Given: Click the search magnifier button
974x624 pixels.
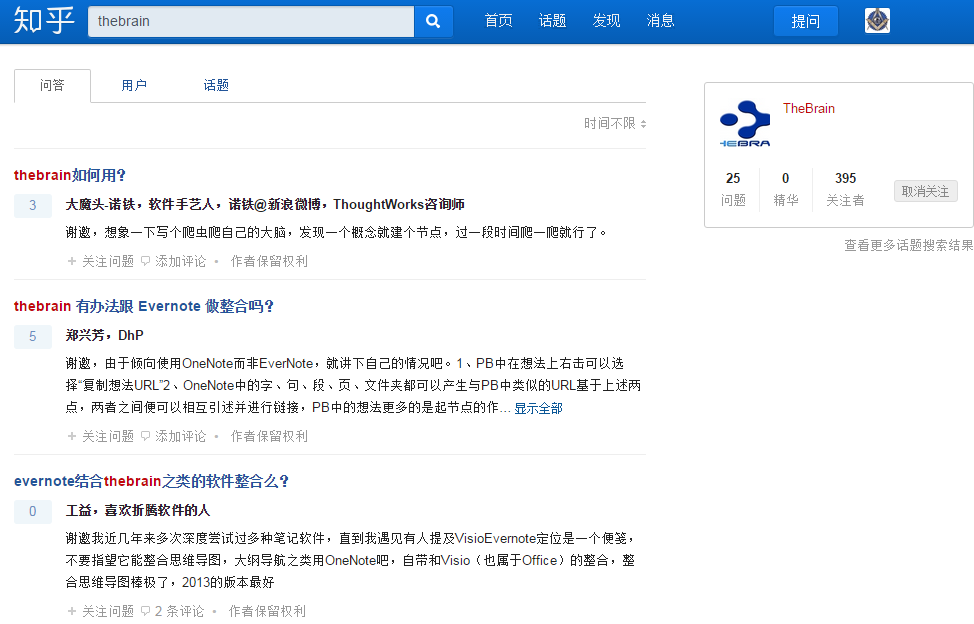Looking at the screenshot, I should (x=433, y=21).
